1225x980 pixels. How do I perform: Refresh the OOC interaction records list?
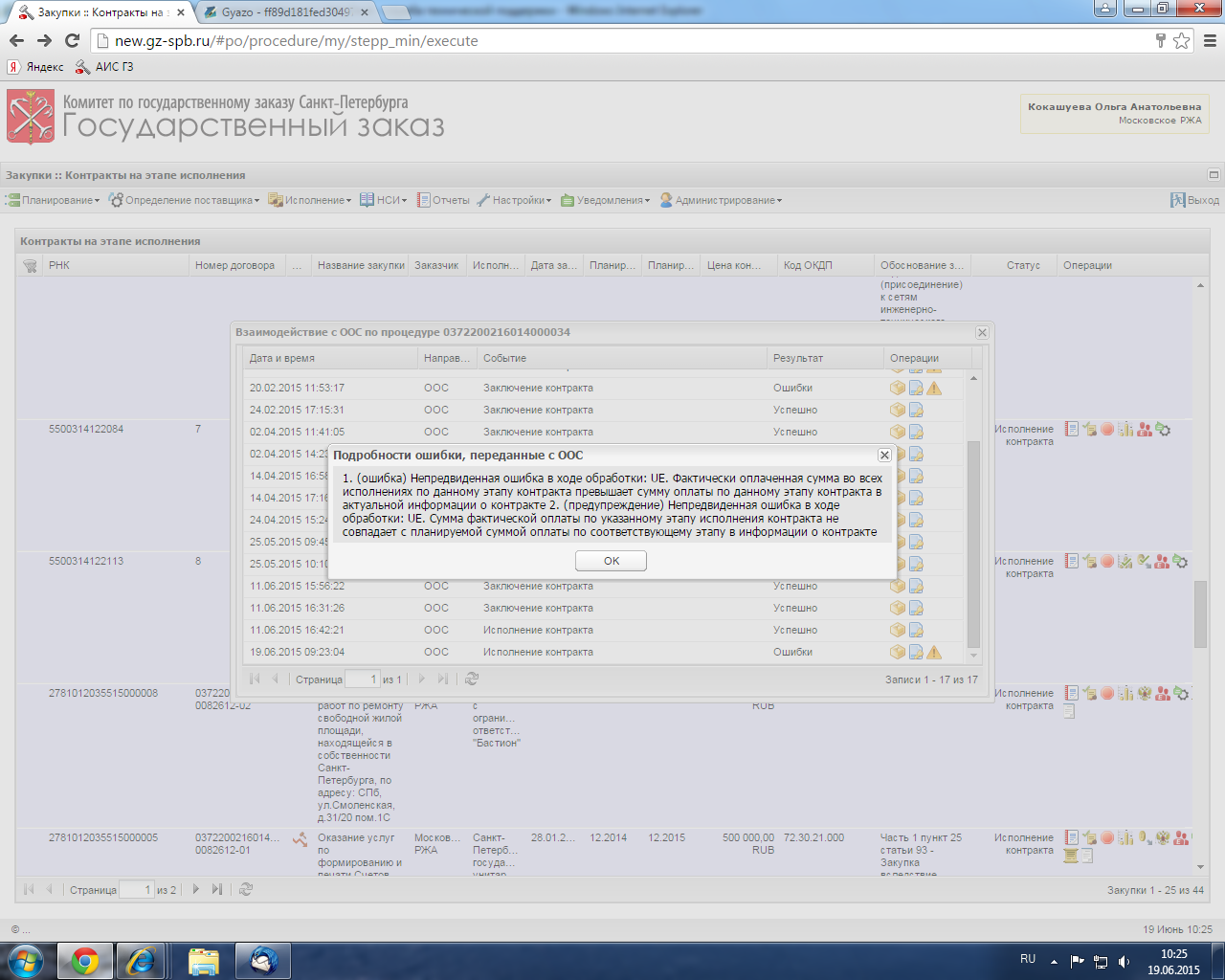click(x=472, y=679)
